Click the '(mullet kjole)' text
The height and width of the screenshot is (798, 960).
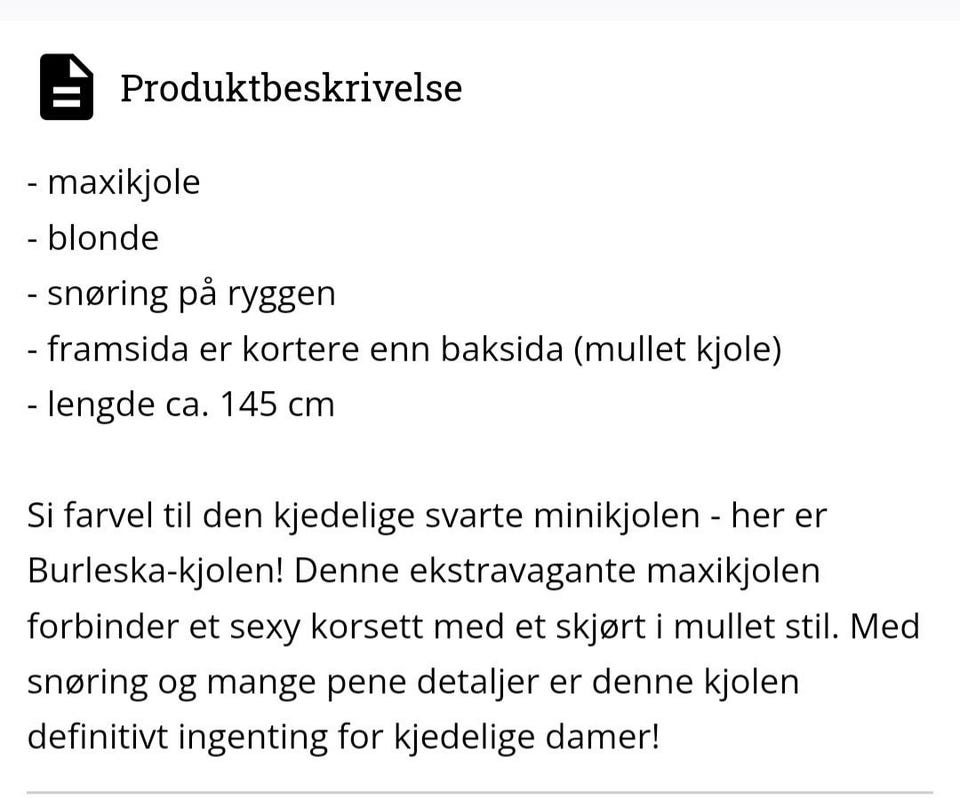(x=678, y=350)
